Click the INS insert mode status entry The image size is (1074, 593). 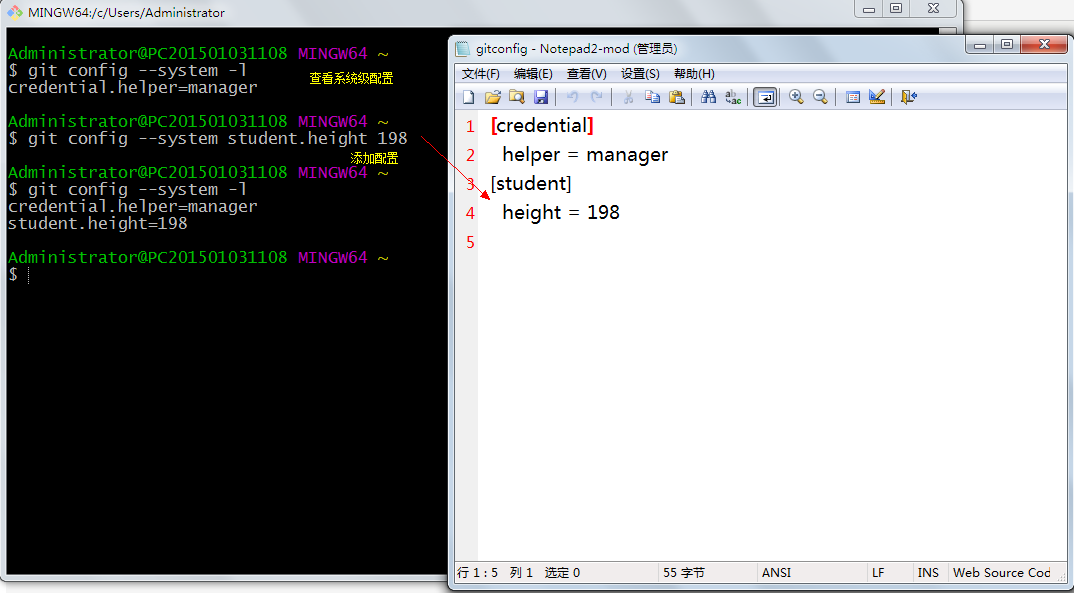coord(928,572)
